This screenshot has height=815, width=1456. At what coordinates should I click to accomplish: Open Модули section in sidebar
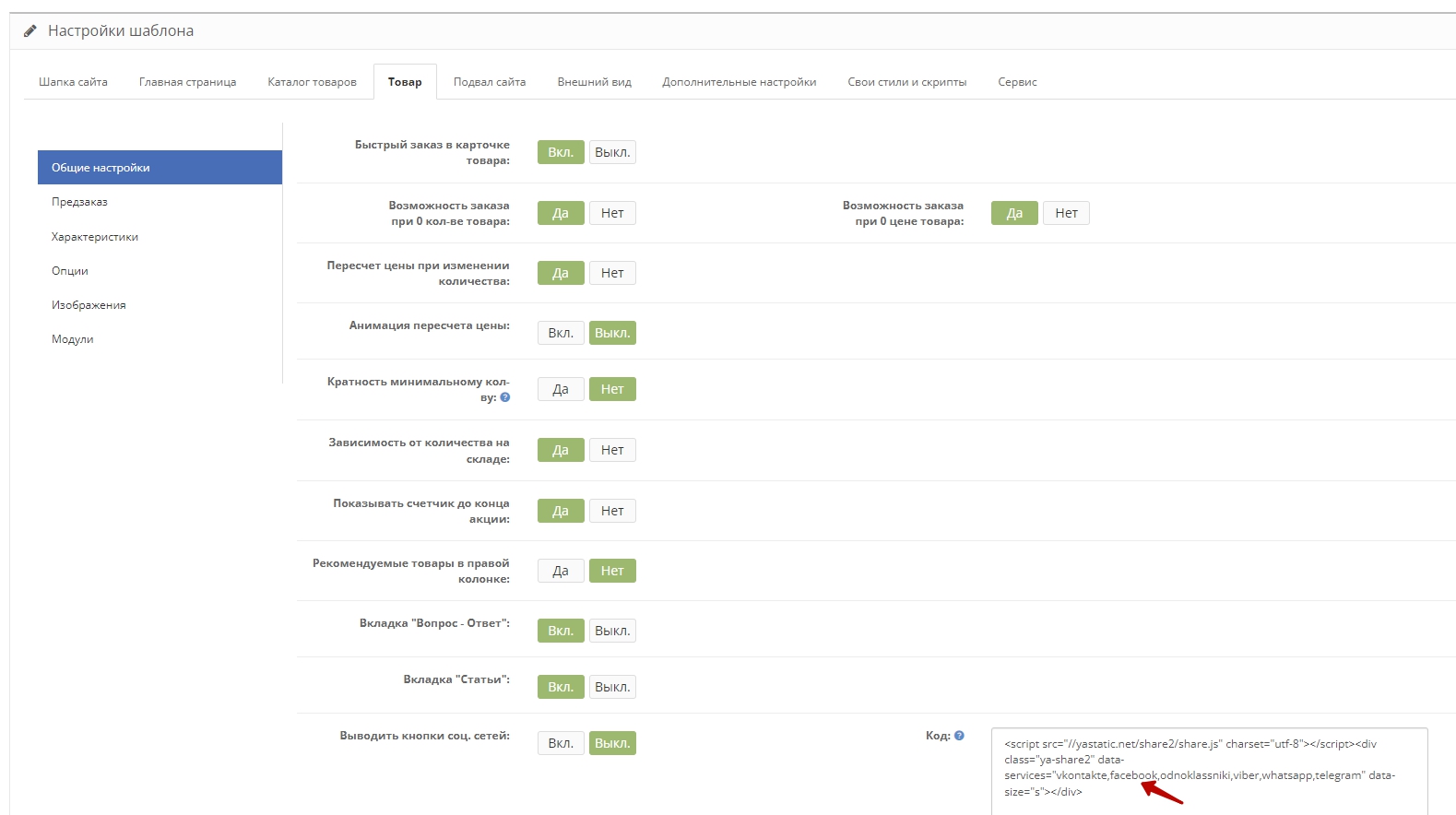(x=160, y=339)
